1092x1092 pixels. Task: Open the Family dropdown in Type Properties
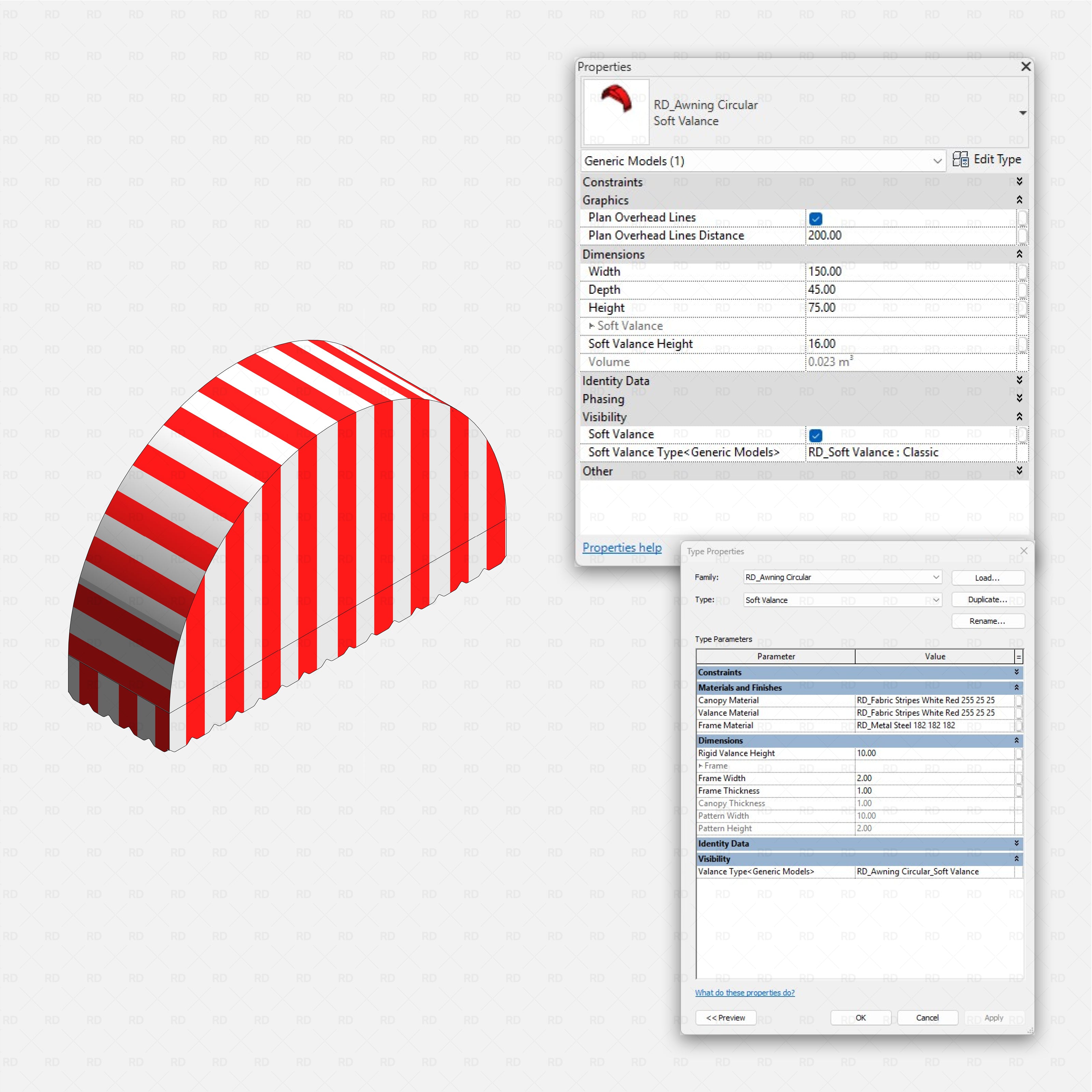tap(843, 577)
